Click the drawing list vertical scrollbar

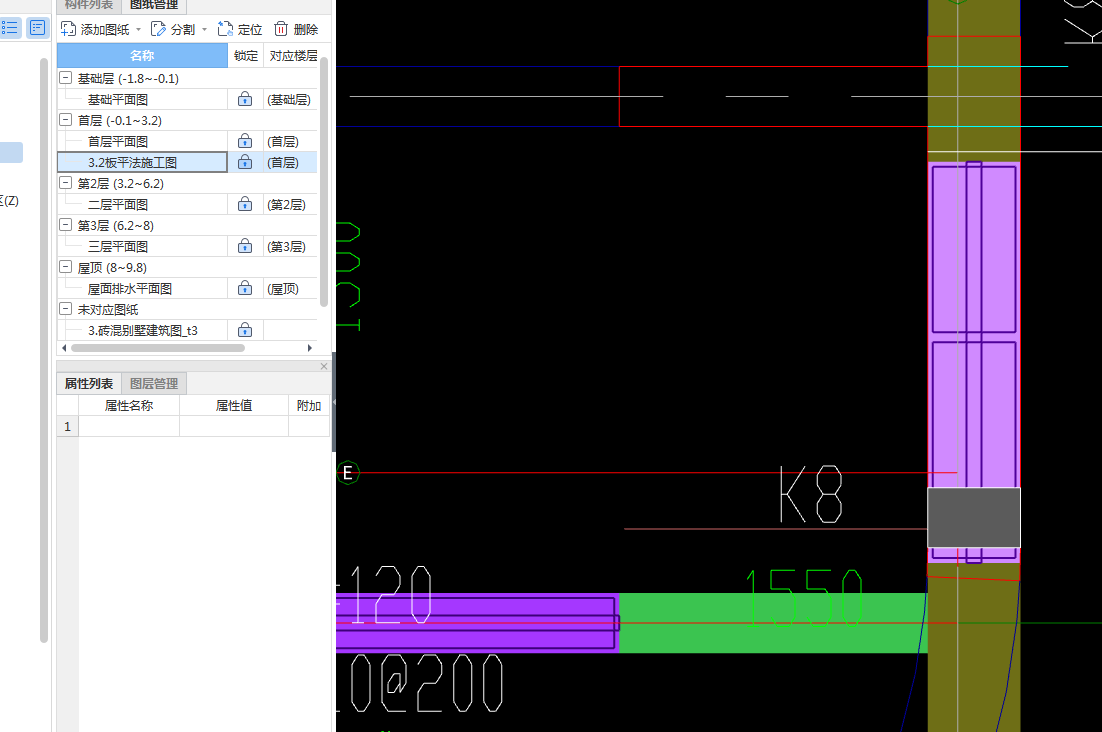click(x=324, y=181)
